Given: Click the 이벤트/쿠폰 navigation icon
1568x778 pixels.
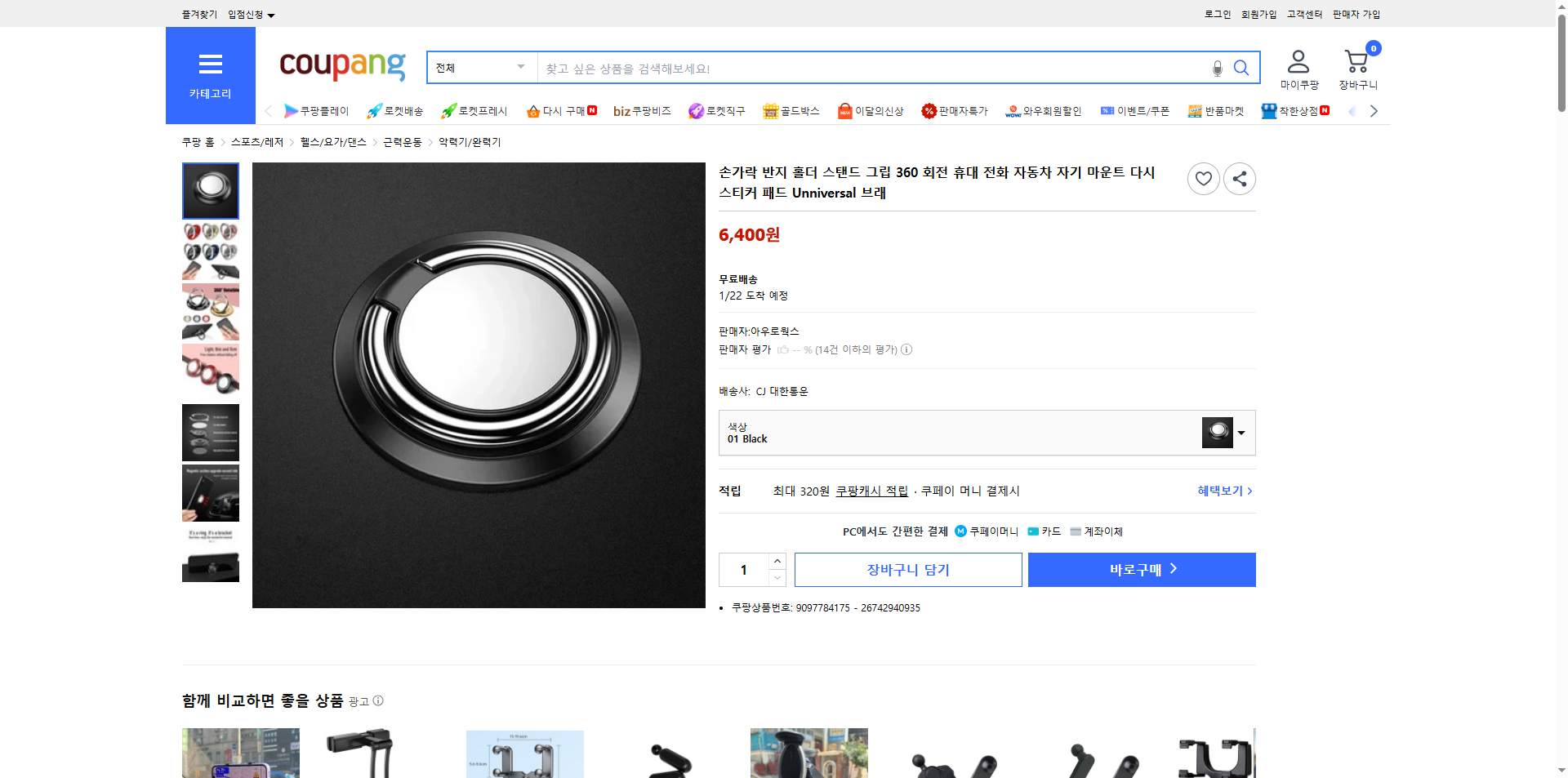Looking at the screenshot, I should pyautogui.click(x=1108, y=110).
